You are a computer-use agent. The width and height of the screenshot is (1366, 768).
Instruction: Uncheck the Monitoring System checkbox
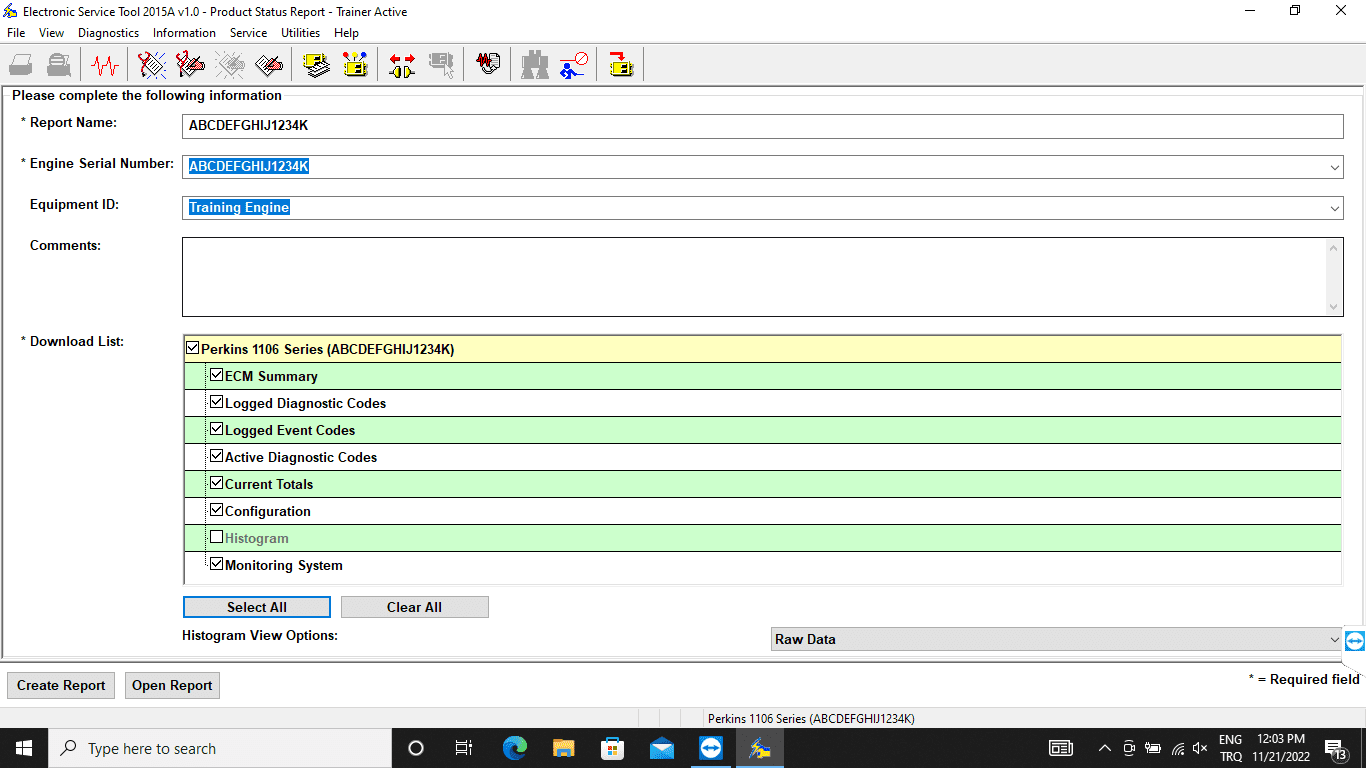tap(217, 565)
